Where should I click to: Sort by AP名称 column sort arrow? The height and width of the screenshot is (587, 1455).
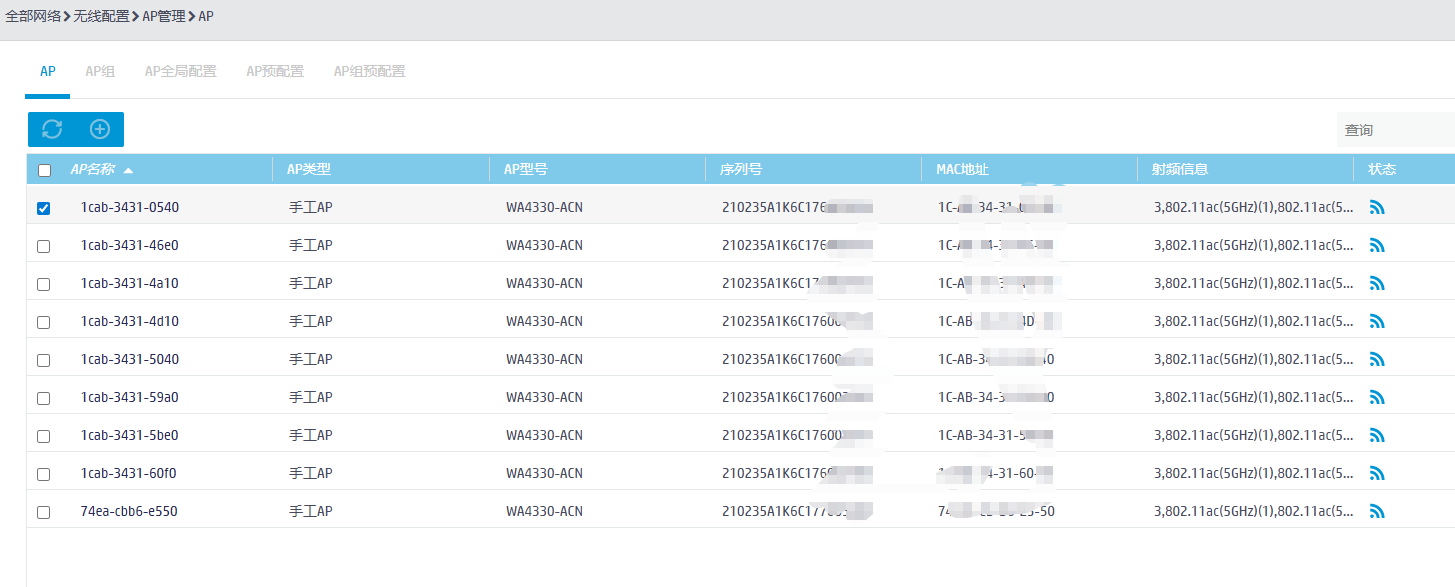(x=128, y=170)
